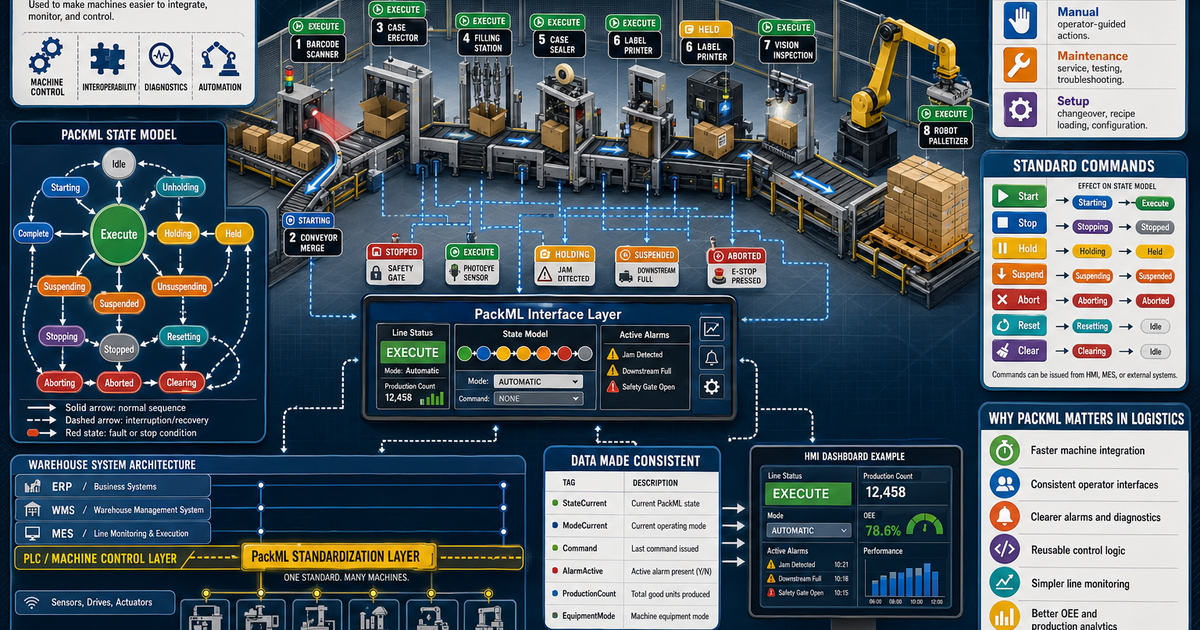Select the Manual mode hand icon
This screenshot has width=1200, height=630.
1022,21
